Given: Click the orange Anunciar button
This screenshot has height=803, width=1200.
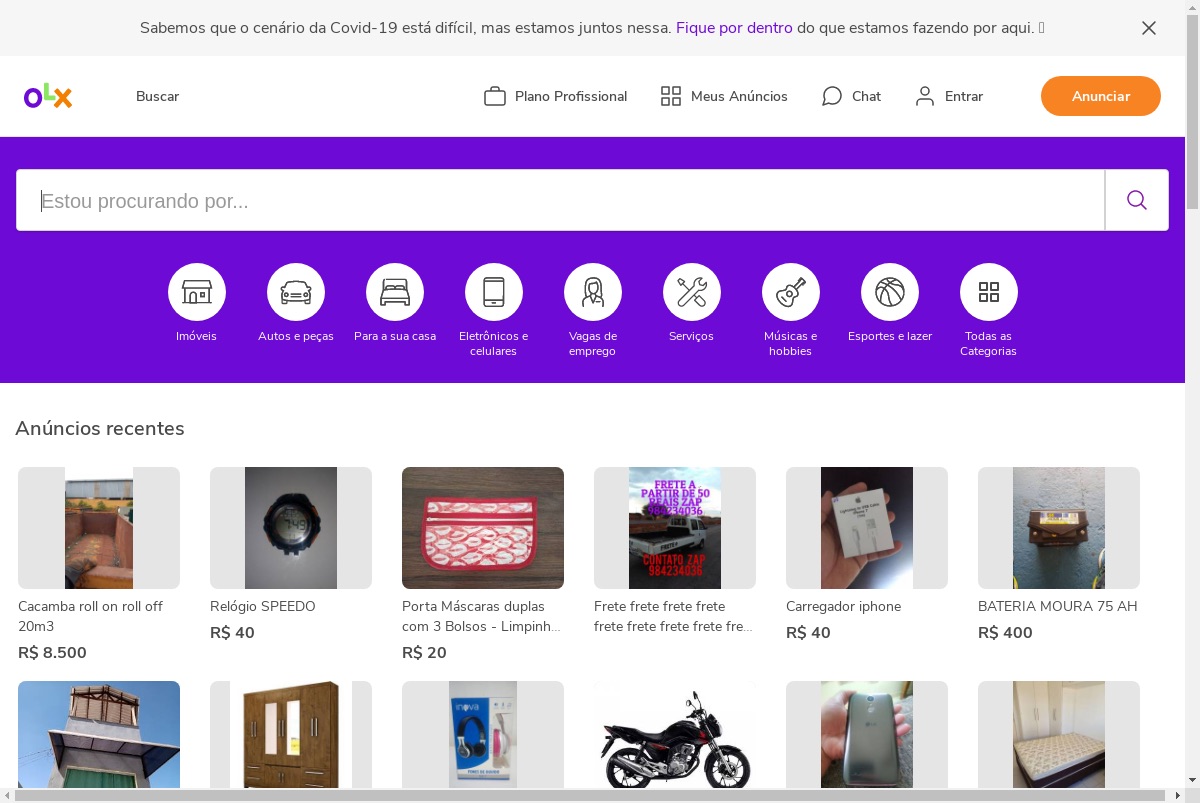Looking at the screenshot, I should pyautogui.click(x=1101, y=96).
